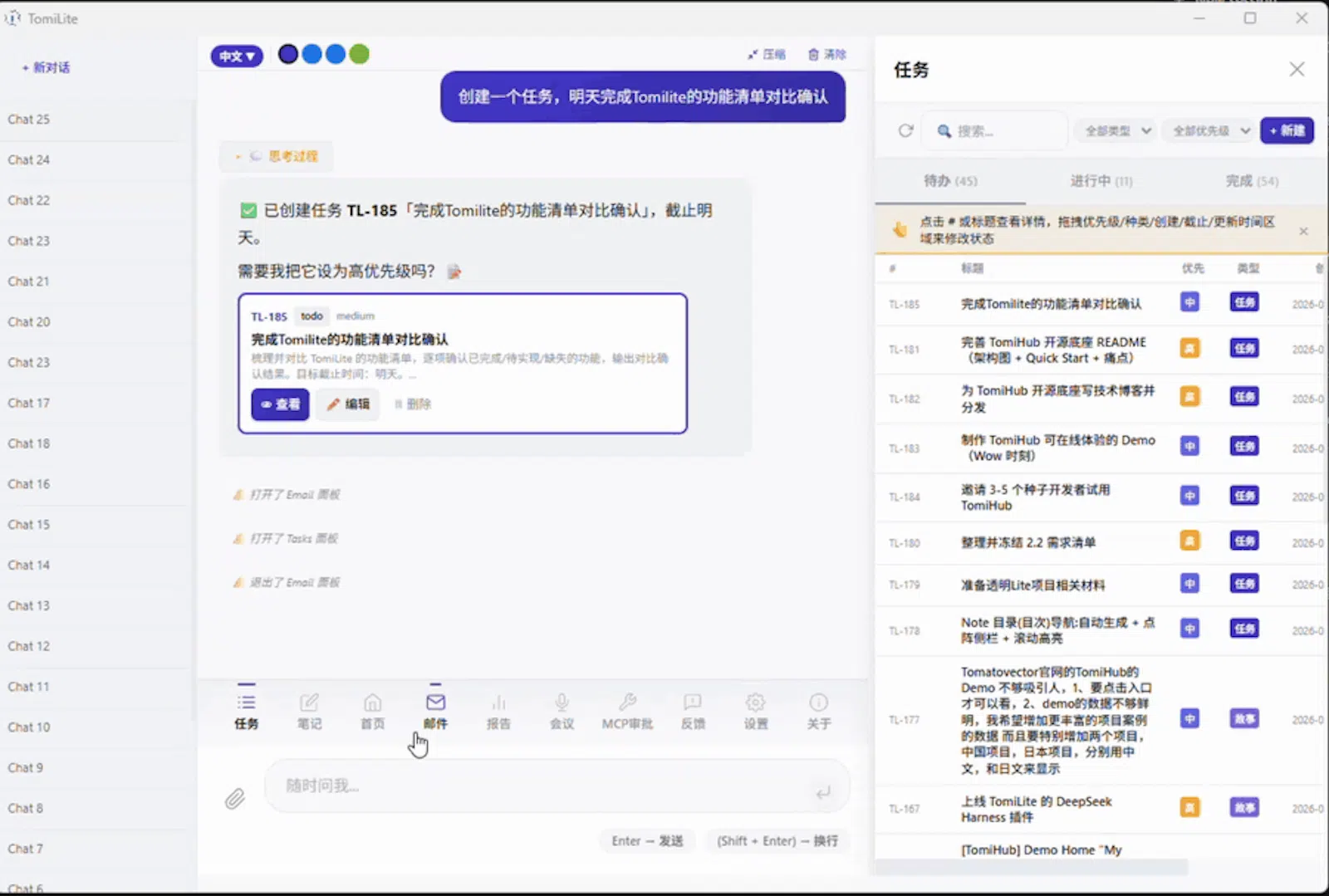Screen dimensions: 1329x896
Task: Switch to 进行中 (11) tab
Action: (1101, 181)
